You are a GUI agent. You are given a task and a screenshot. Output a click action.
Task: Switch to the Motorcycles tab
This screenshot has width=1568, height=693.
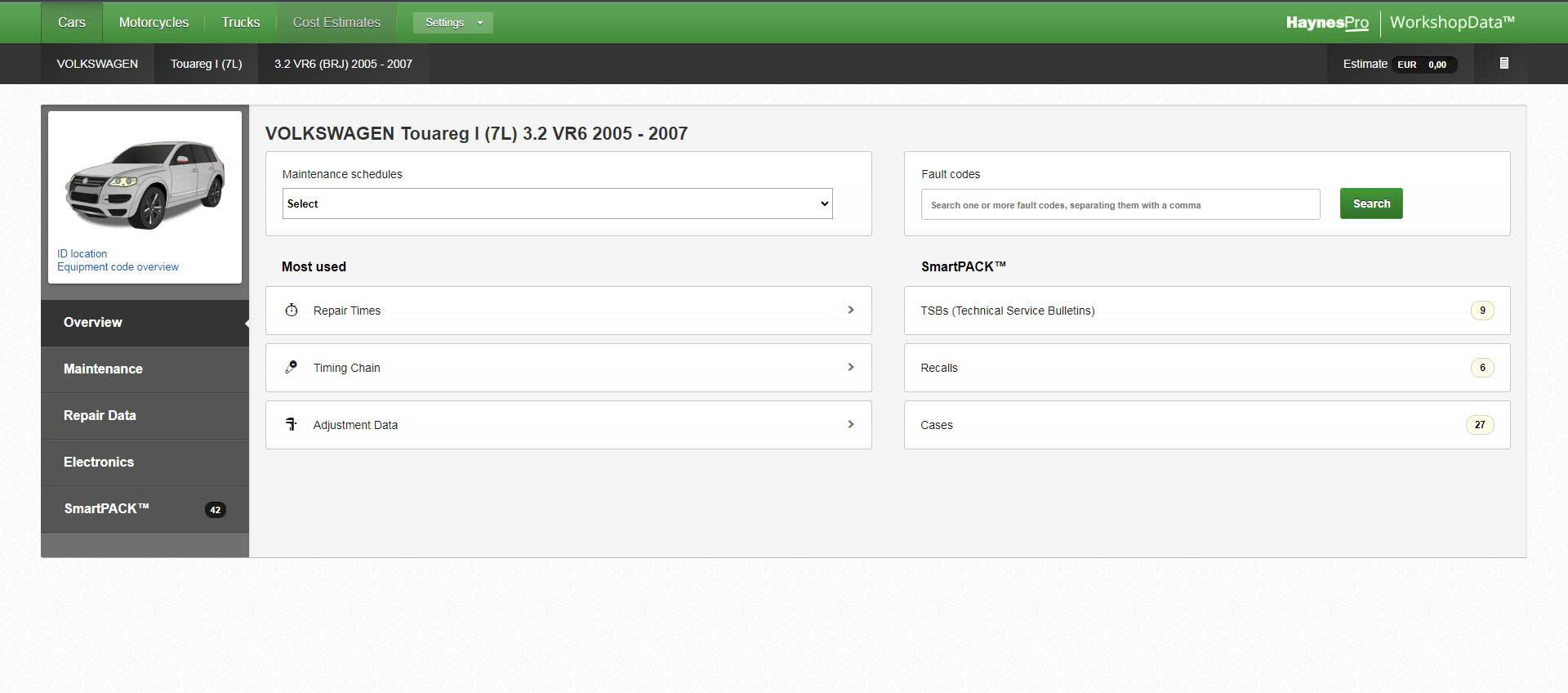[x=154, y=23]
